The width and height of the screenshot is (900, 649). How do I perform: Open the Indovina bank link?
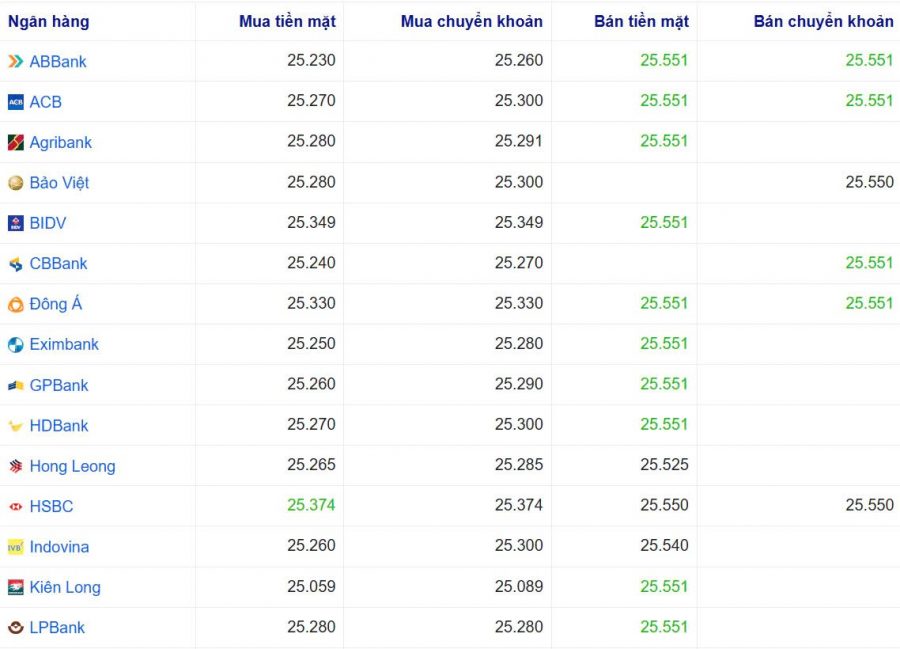[x=59, y=547]
